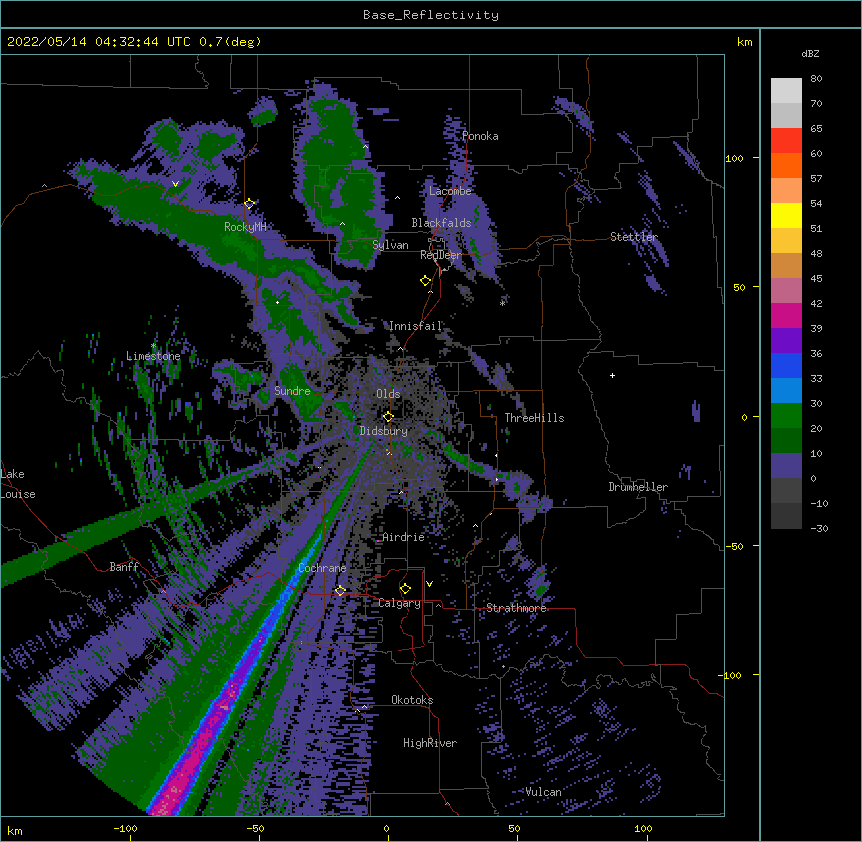862x842 pixels.
Task: Click the RockyMH label
Action: 245,227
